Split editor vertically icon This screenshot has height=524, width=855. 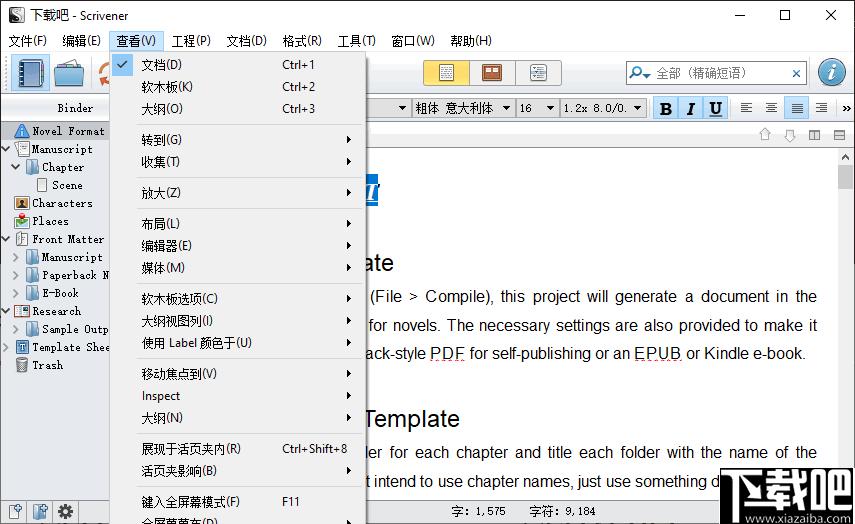point(814,135)
